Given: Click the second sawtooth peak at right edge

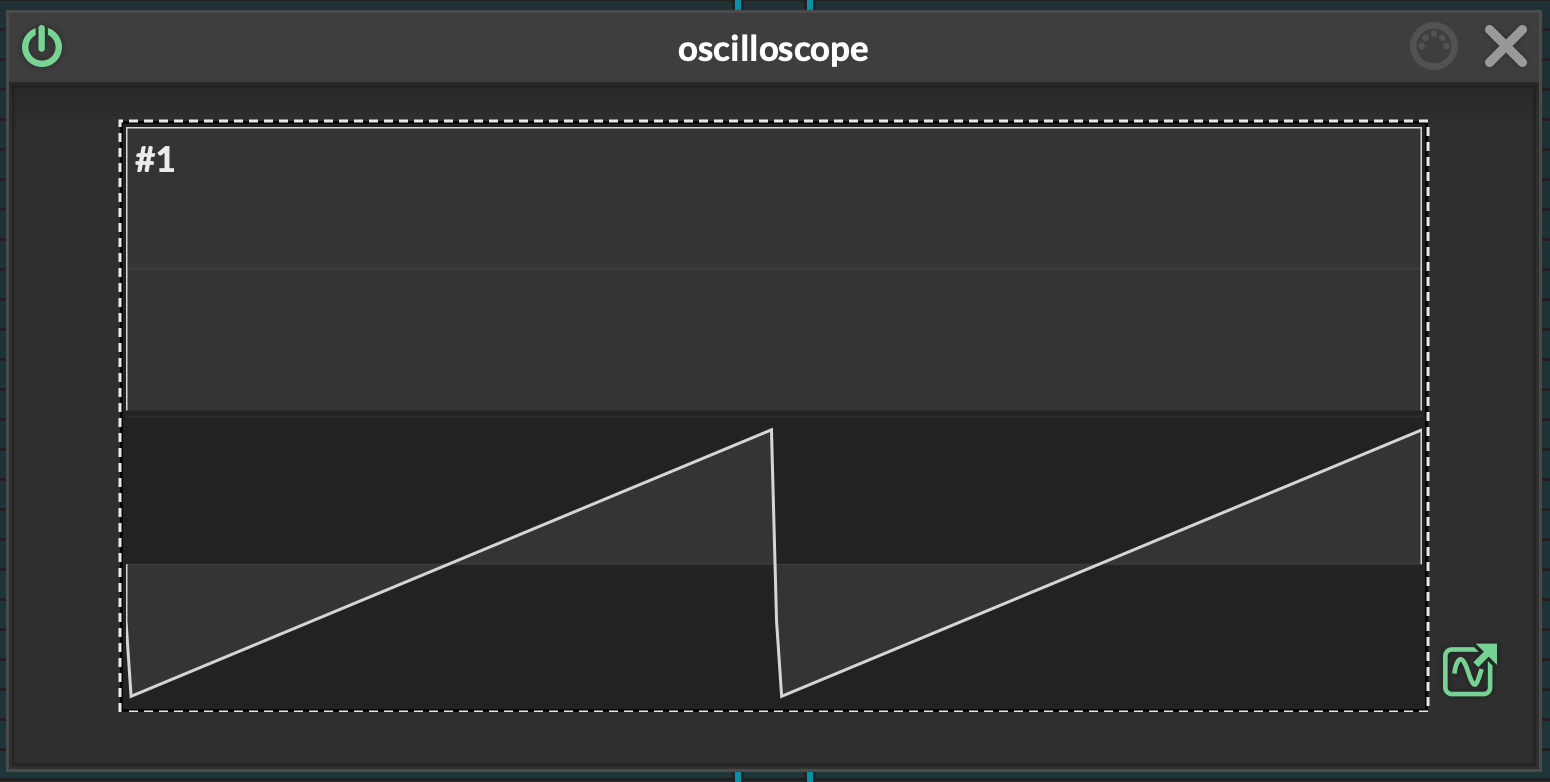Looking at the screenshot, I should click(1419, 431).
